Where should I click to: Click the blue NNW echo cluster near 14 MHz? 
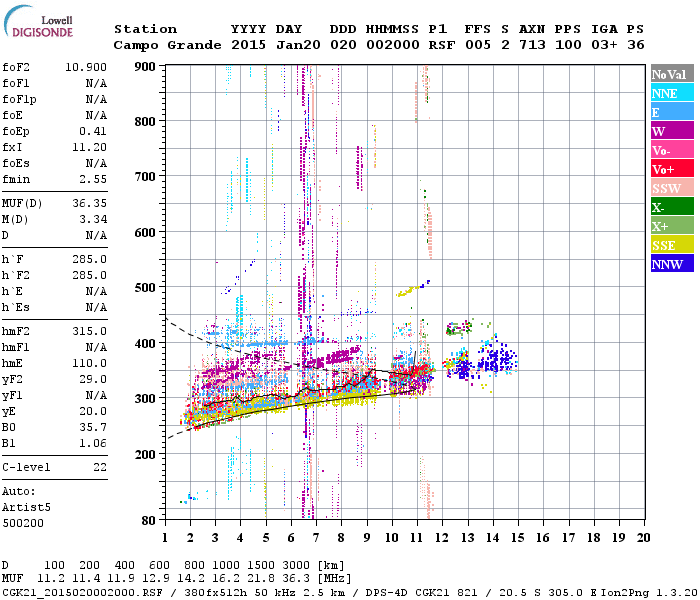497,358
